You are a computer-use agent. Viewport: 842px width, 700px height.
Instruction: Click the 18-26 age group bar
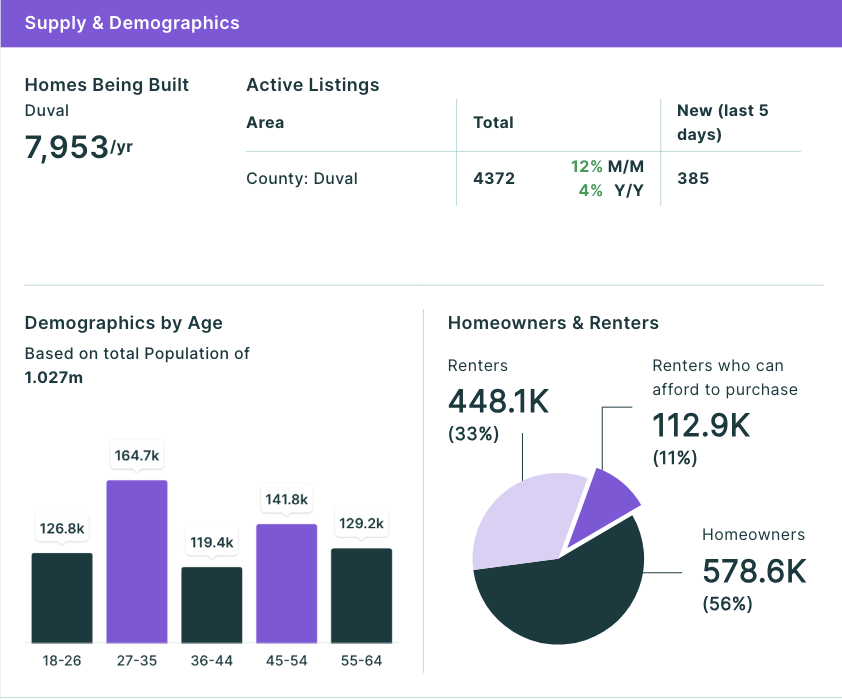(x=62, y=598)
